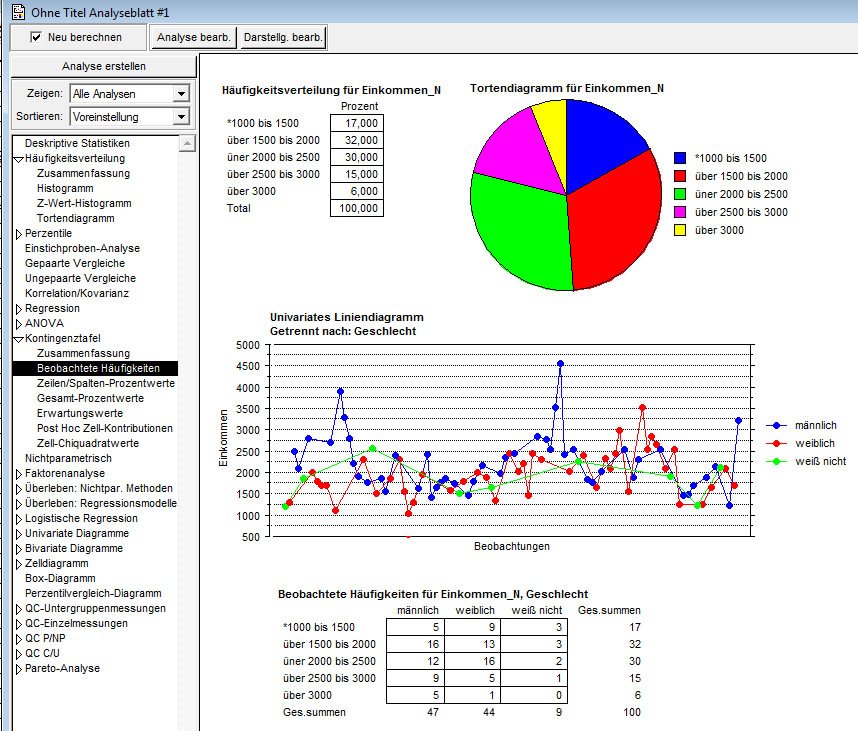Click red legend swatch for über 1500 bis 2000
This screenshot has width=858, height=731.
[680, 176]
